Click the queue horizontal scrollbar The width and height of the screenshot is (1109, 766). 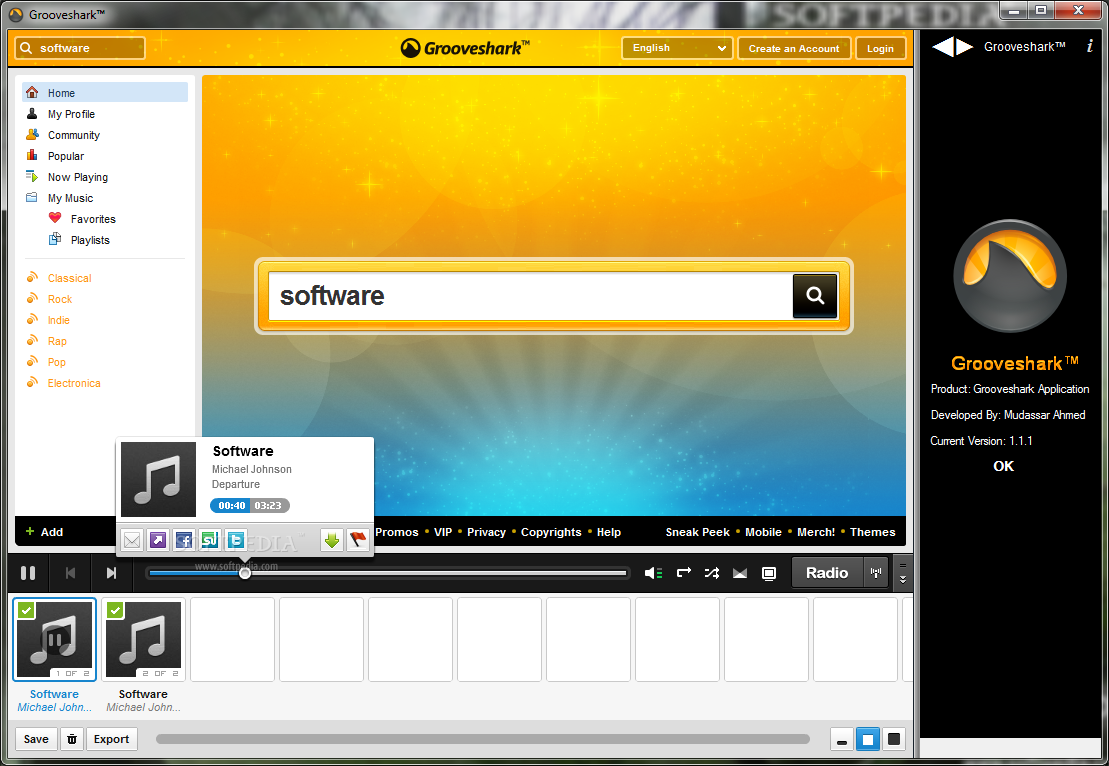coord(482,739)
